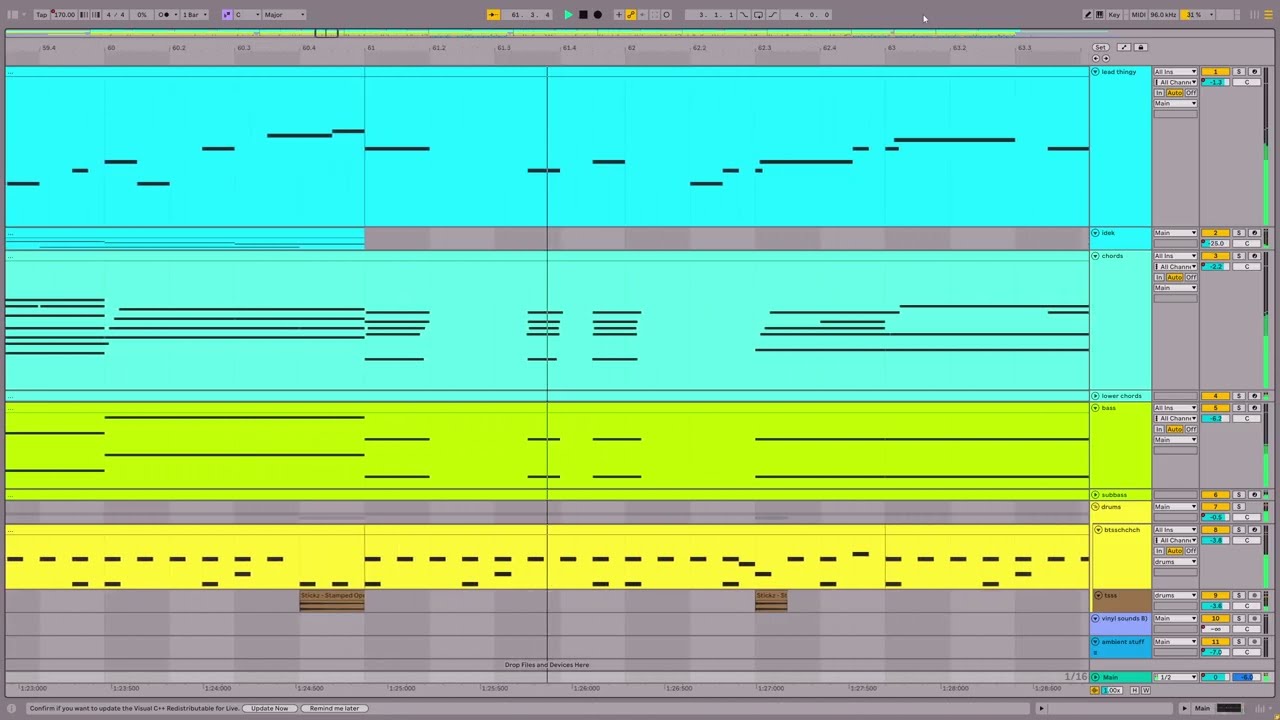Solo the chords track
Screen dimensions: 1280x720
tap(1238, 256)
